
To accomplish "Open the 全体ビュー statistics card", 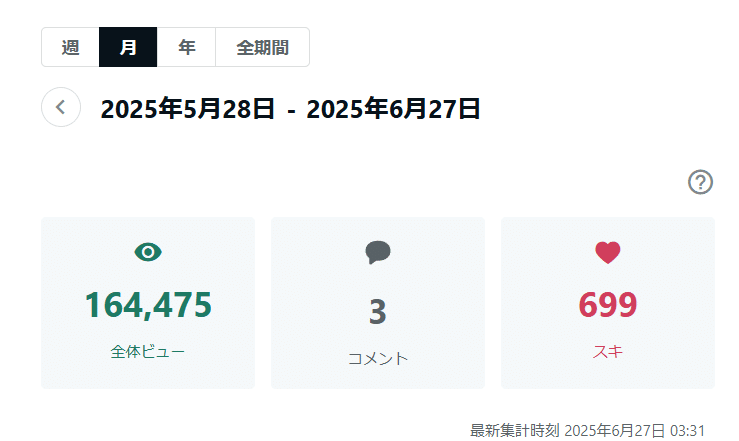I will point(148,303).
